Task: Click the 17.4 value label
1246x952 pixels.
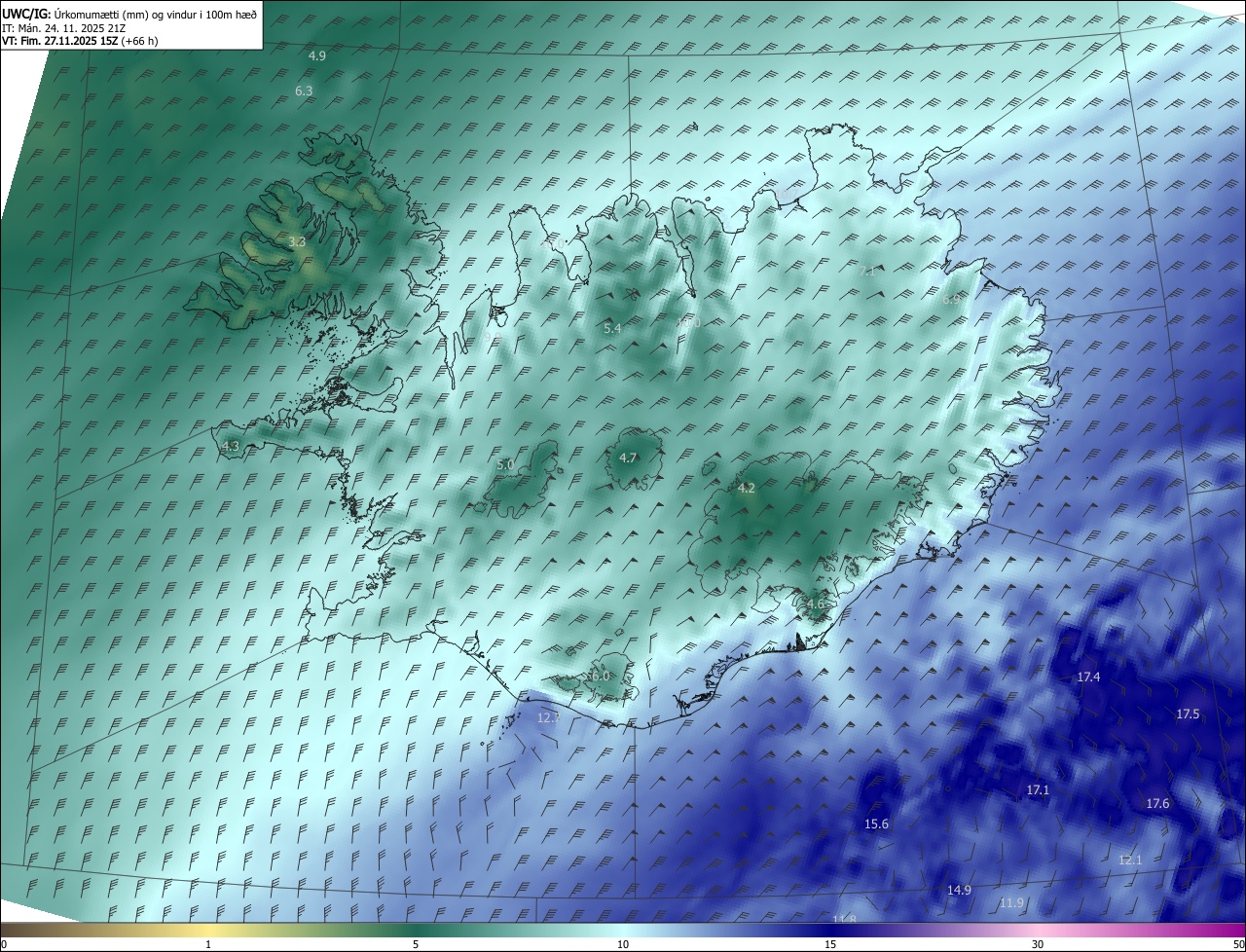Action: click(1088, 677)
